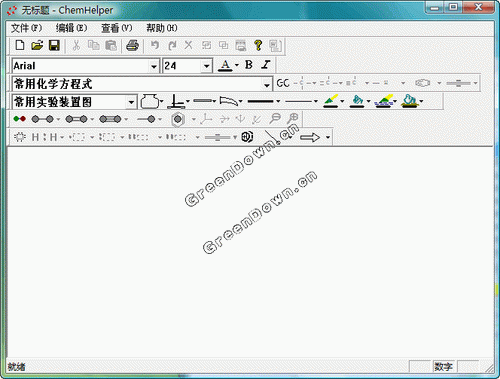Viewport: 500px width, 379px height.
Task: Select the triple bond between atoms tool
Action: (110, 119)
